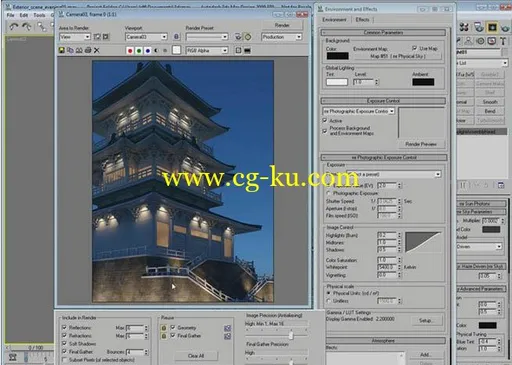The image size is (512, 365).
Task: Toggle the green channel button
Action: tap(139, 51)
